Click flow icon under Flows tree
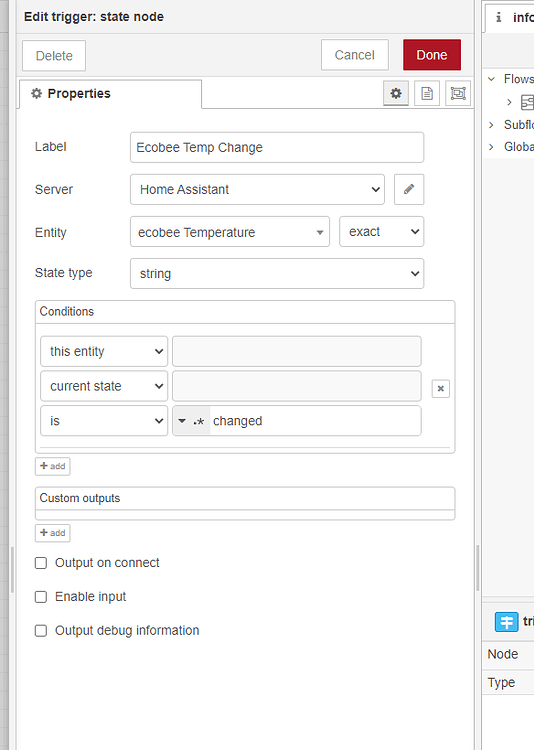534x750 pixels. 527,102
